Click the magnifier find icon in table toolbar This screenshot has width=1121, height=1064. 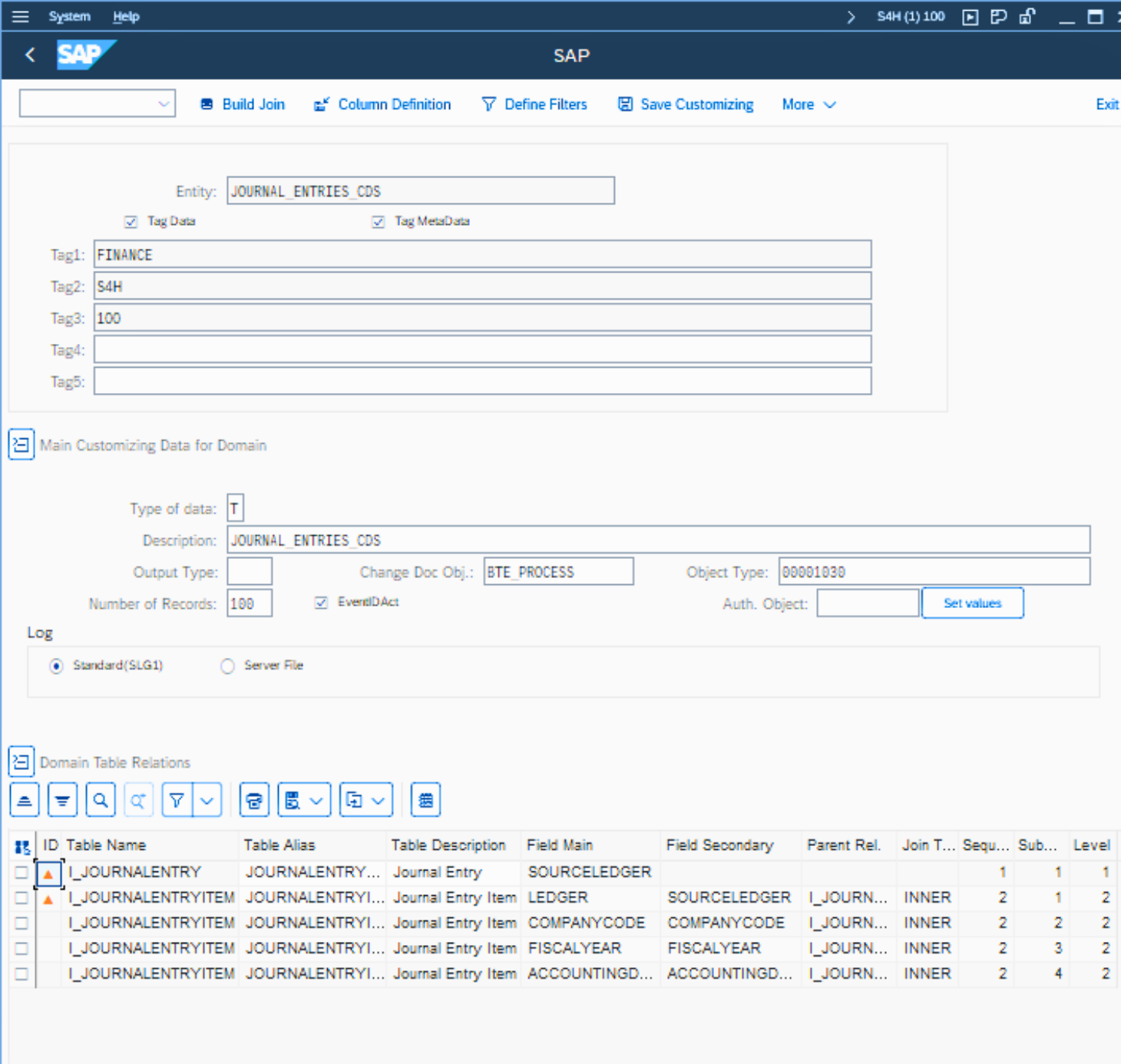tap(101, 801)
